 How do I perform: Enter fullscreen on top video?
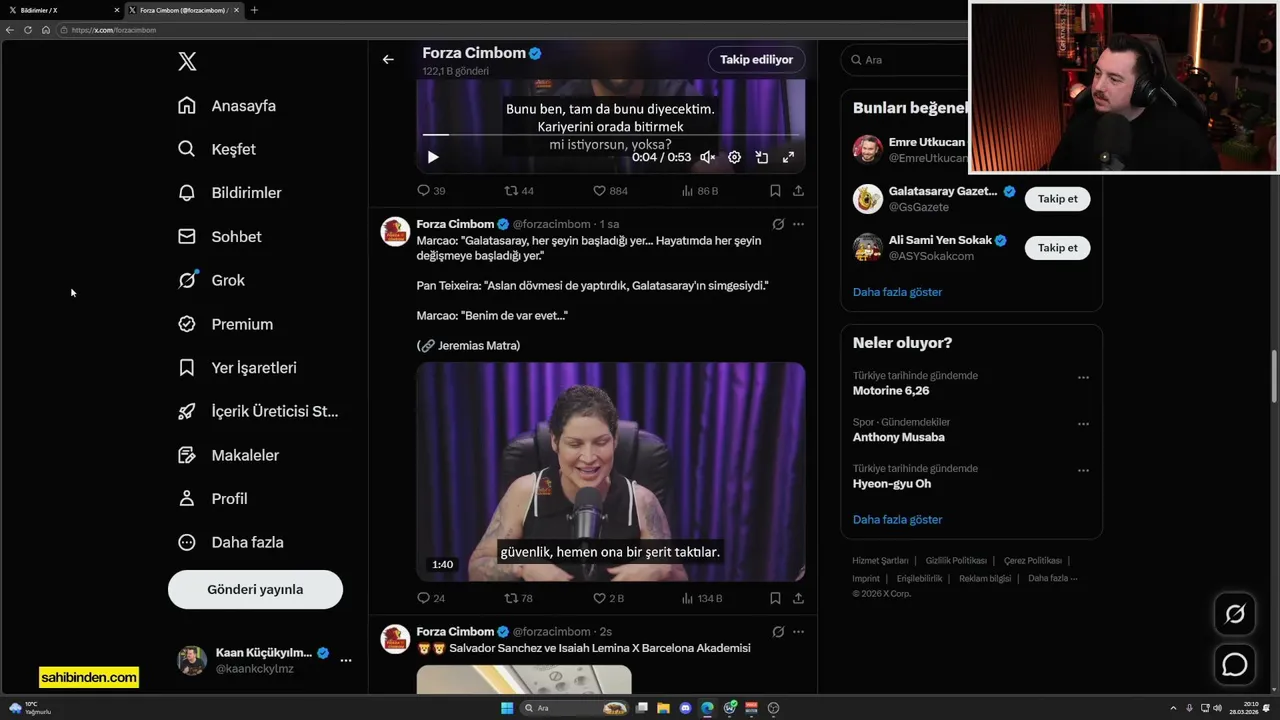(788, 157)
